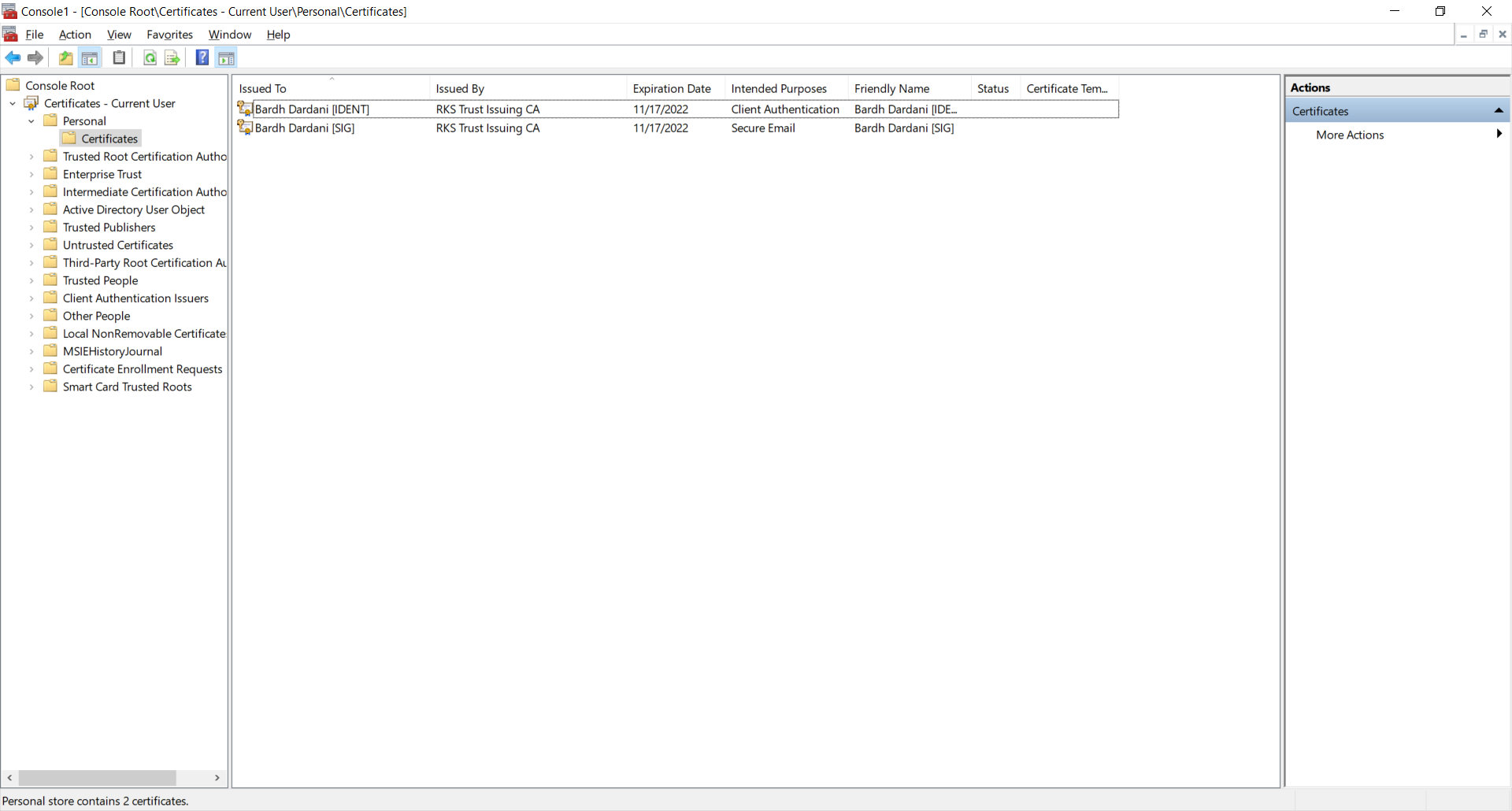
Task: Toggle Show/Hide Action Pane toolbar button
Action: point(227,58)
